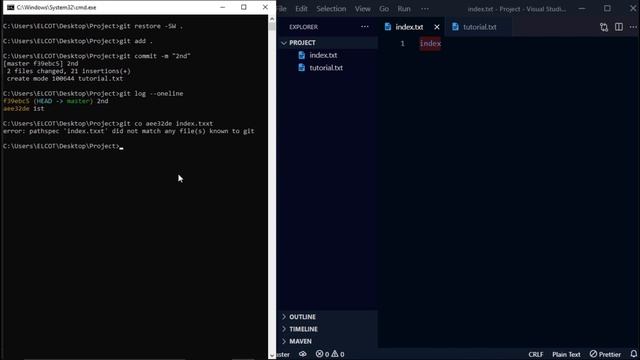Image resolution: width=640 pixels, height=360 pixels.
Task: Click the errors count icon in status bar
Action: [319, 354]
